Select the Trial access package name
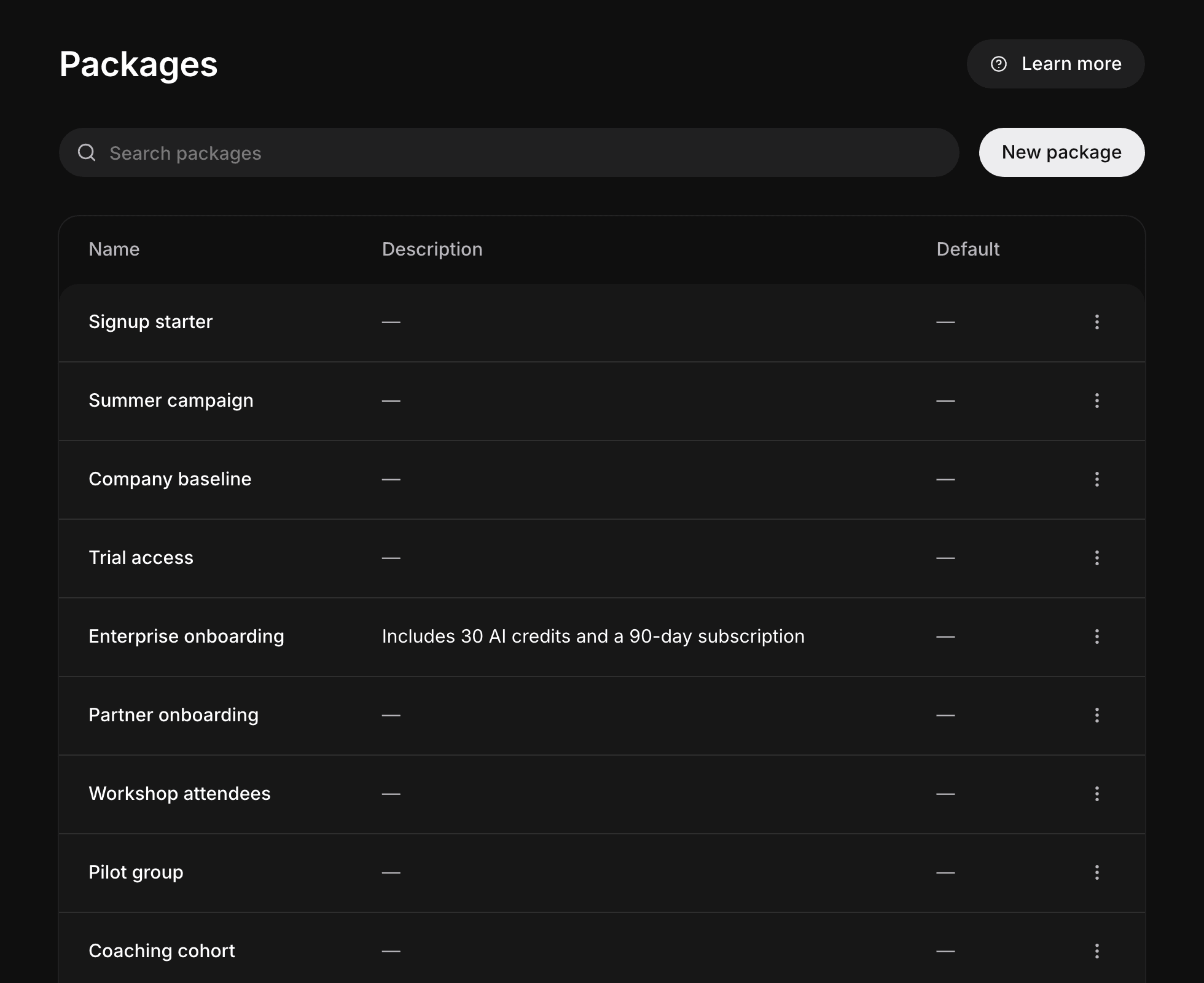The image size is (1204, 983). [x=141, y=558]
